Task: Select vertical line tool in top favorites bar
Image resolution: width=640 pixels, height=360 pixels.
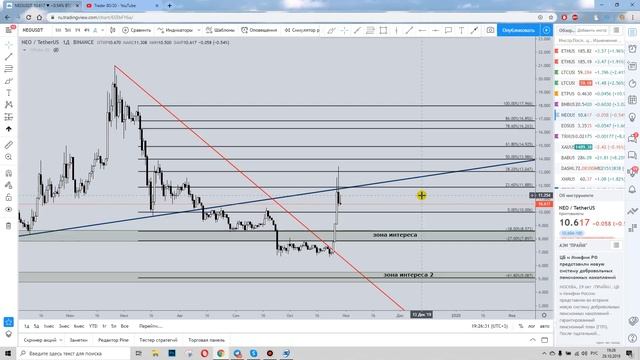Action: point(396,30)
